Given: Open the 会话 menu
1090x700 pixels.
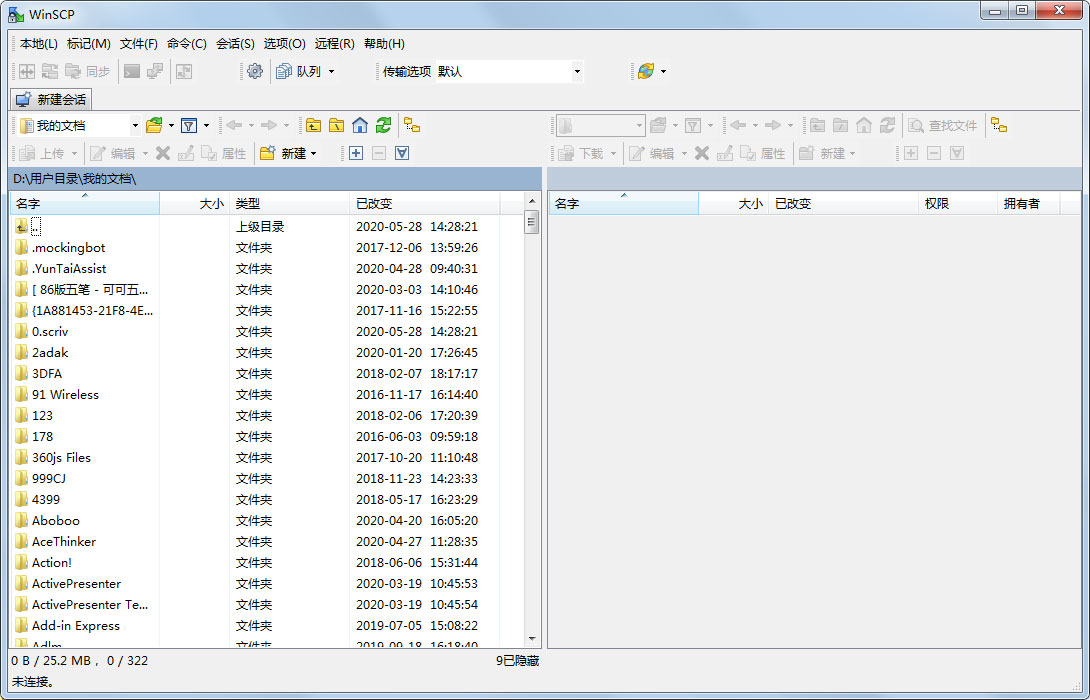Looking at the screenshot, I should click(235, 43).
